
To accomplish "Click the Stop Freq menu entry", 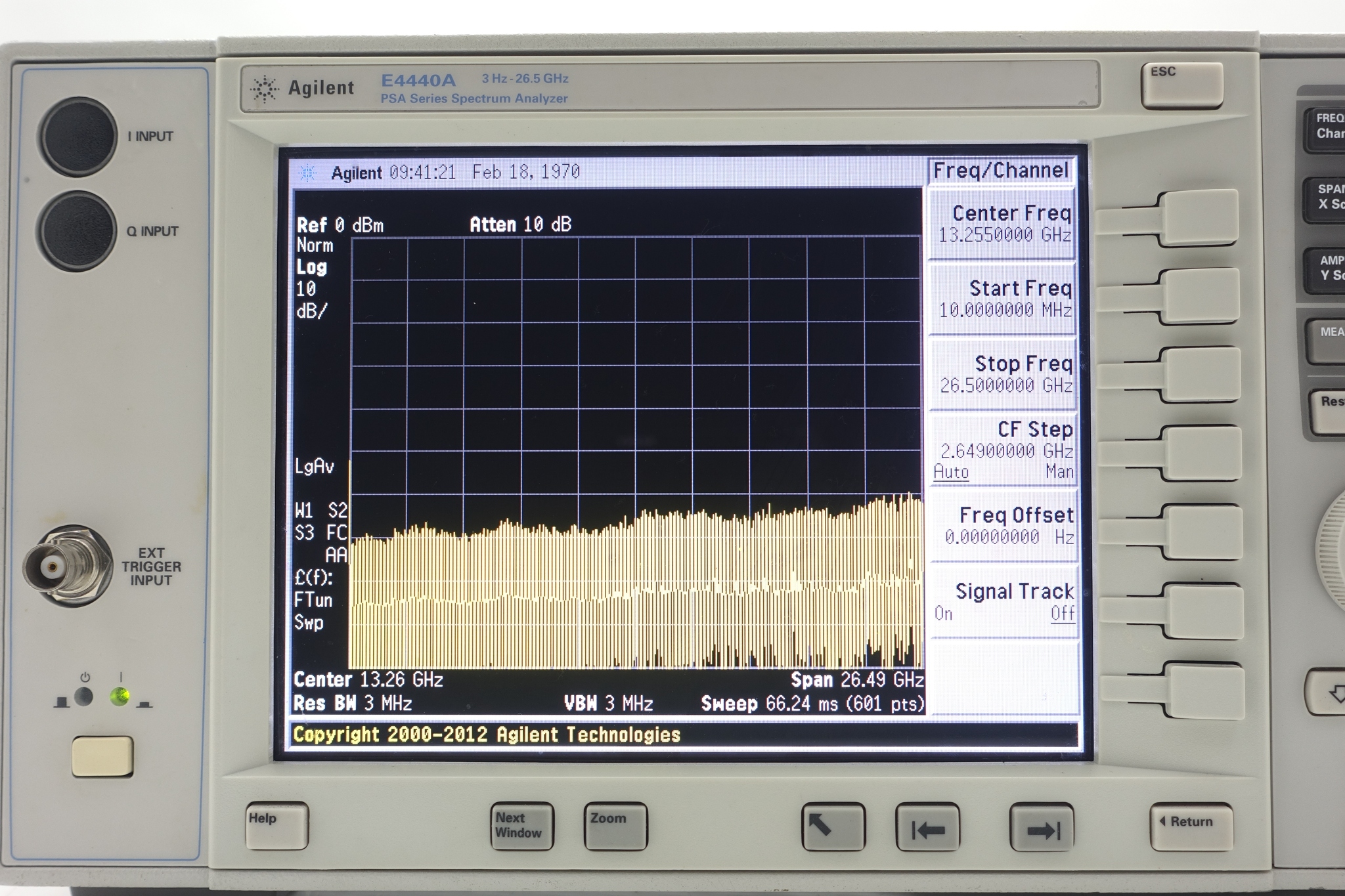I will tap(1002, 375).
